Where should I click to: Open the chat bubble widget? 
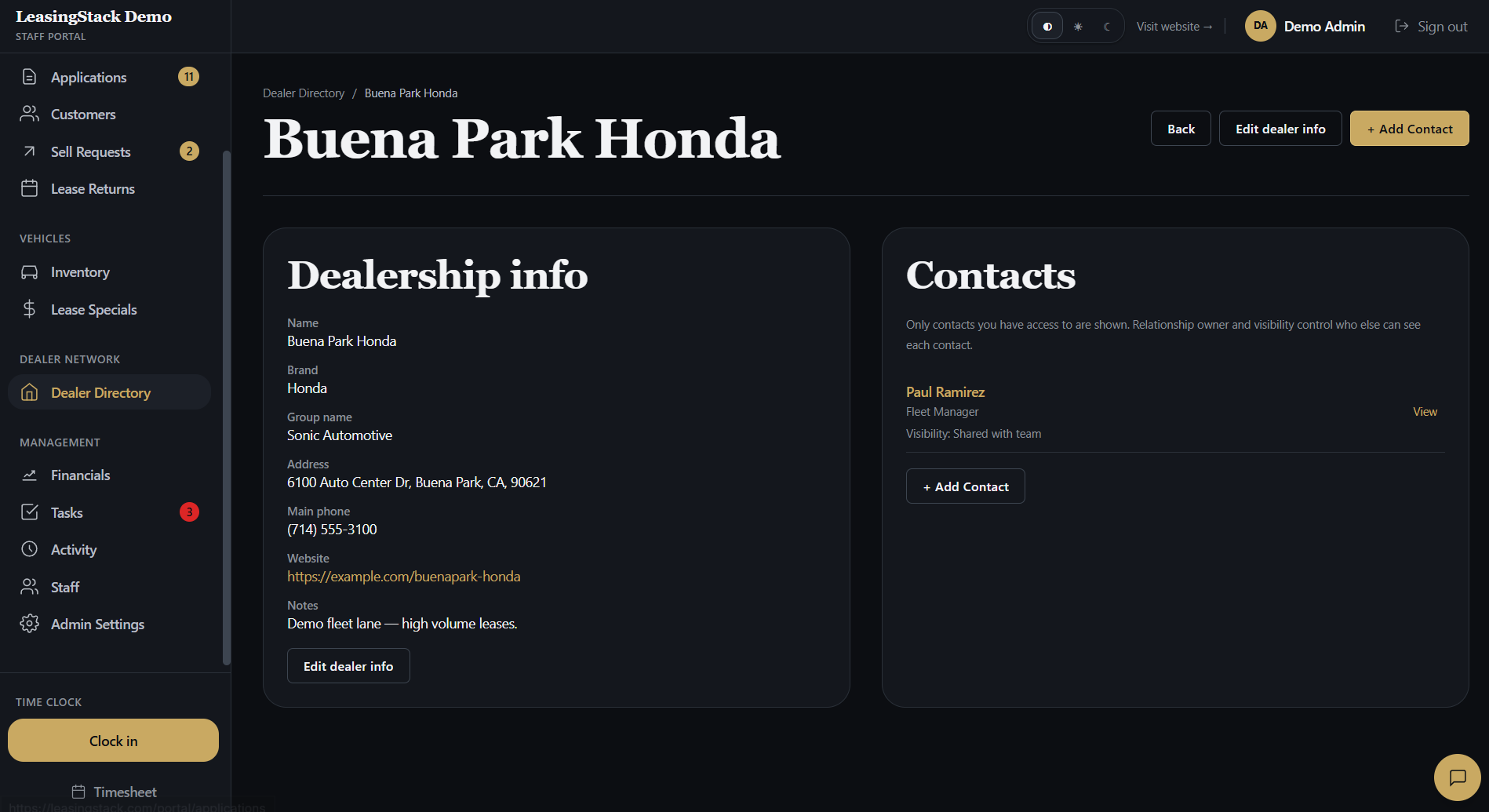tap(1458, 777)
